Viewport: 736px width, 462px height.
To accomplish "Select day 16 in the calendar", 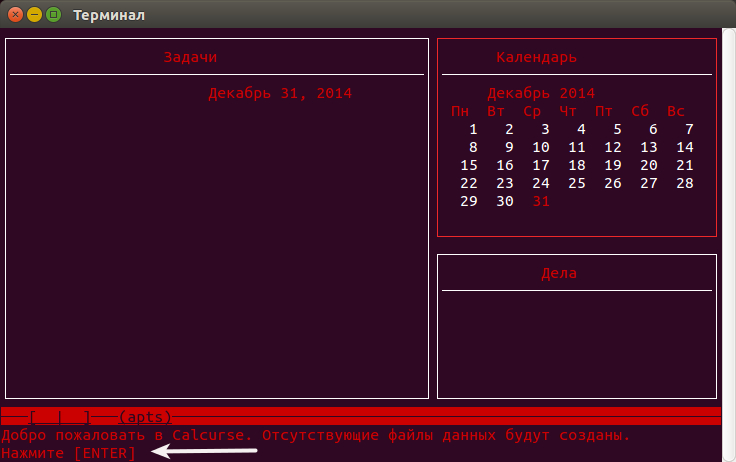I will pos(505,165).
